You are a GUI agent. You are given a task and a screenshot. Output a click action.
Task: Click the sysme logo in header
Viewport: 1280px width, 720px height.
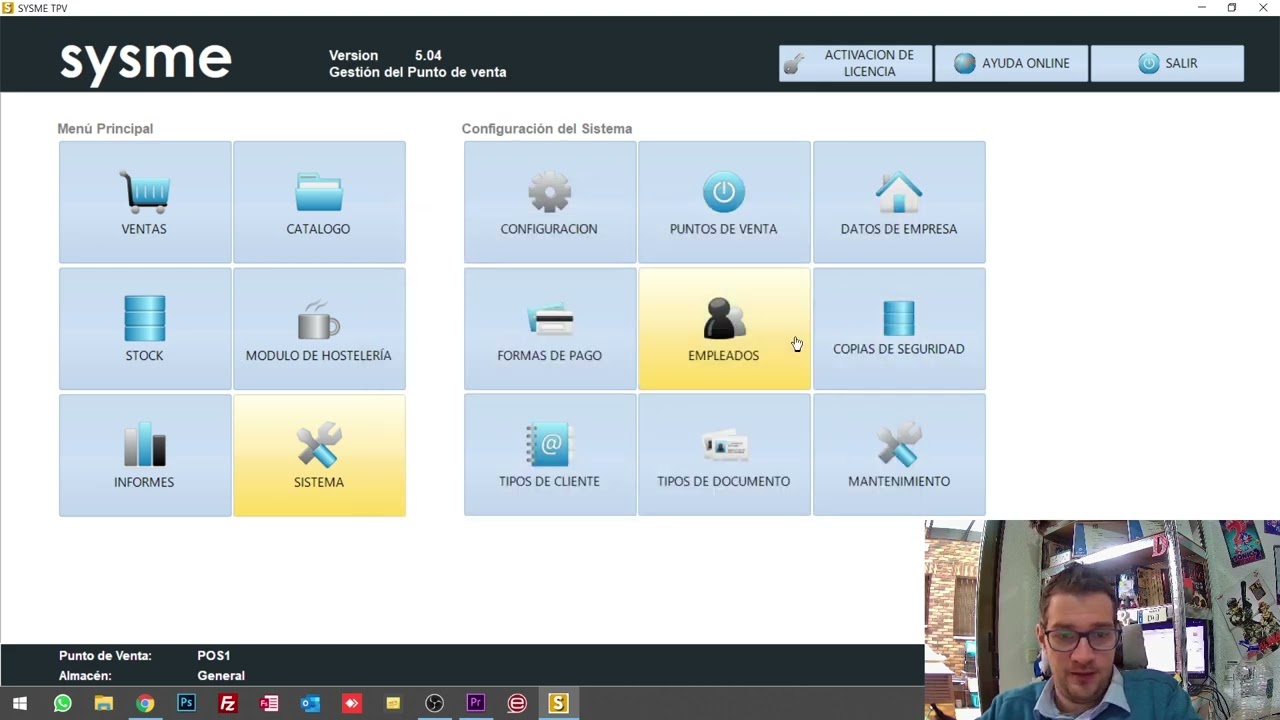[146, 62]
